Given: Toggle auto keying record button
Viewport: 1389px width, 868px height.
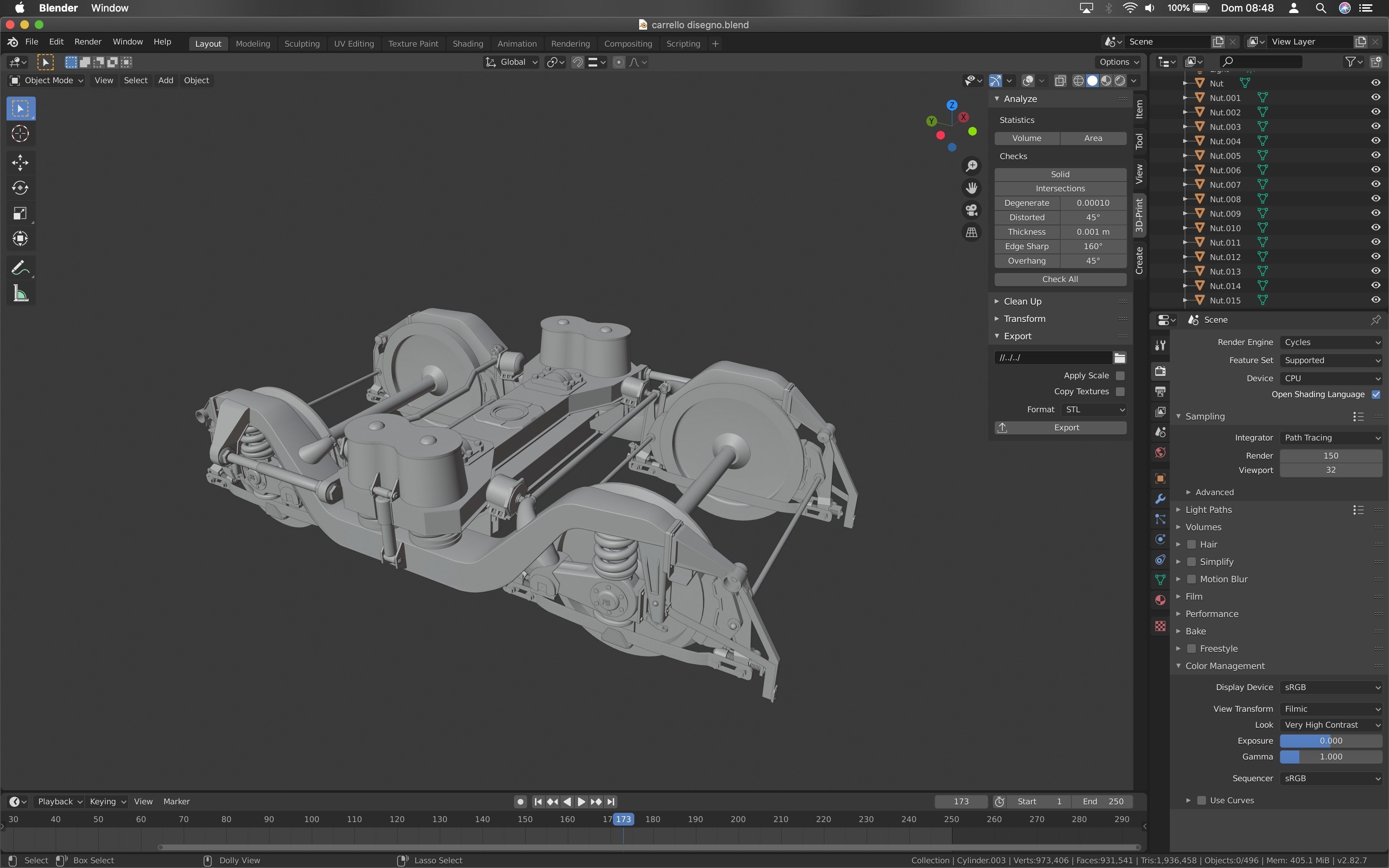Looking at the screenshot, I should 520,801.
